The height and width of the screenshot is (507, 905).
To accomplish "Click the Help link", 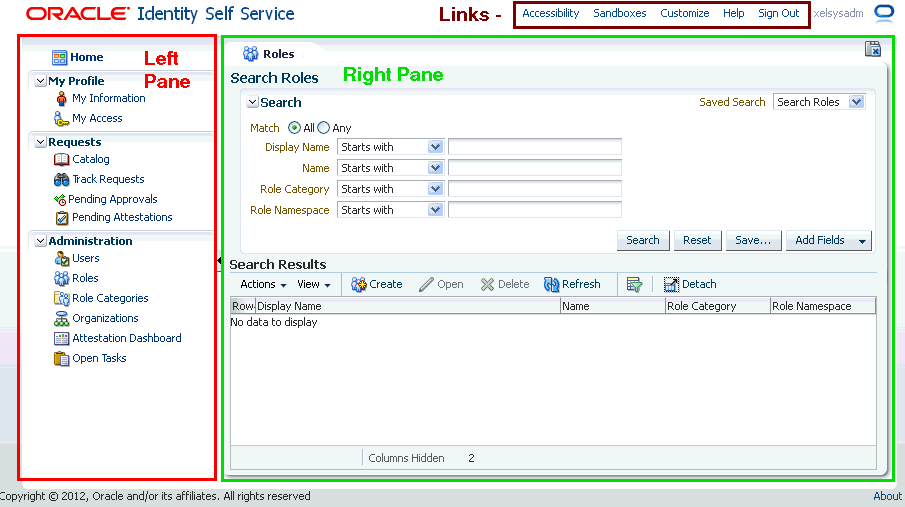I will coord(734,13).
